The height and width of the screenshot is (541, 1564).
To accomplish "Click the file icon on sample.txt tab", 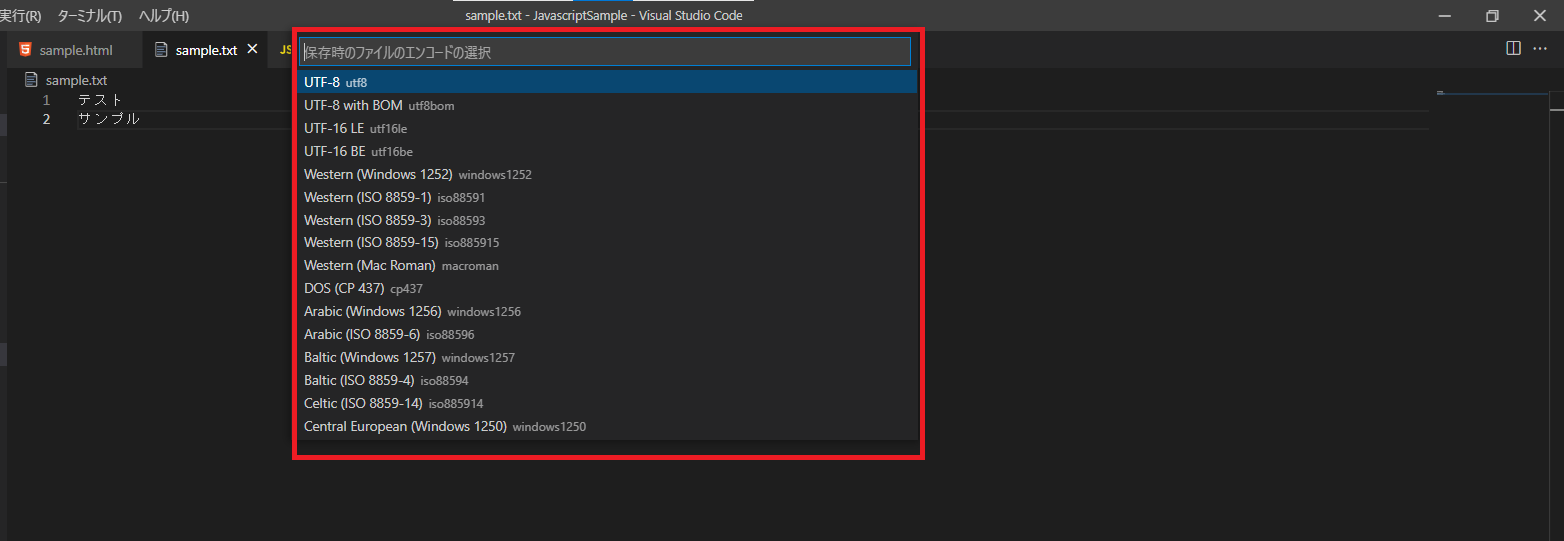I will 161,50.
